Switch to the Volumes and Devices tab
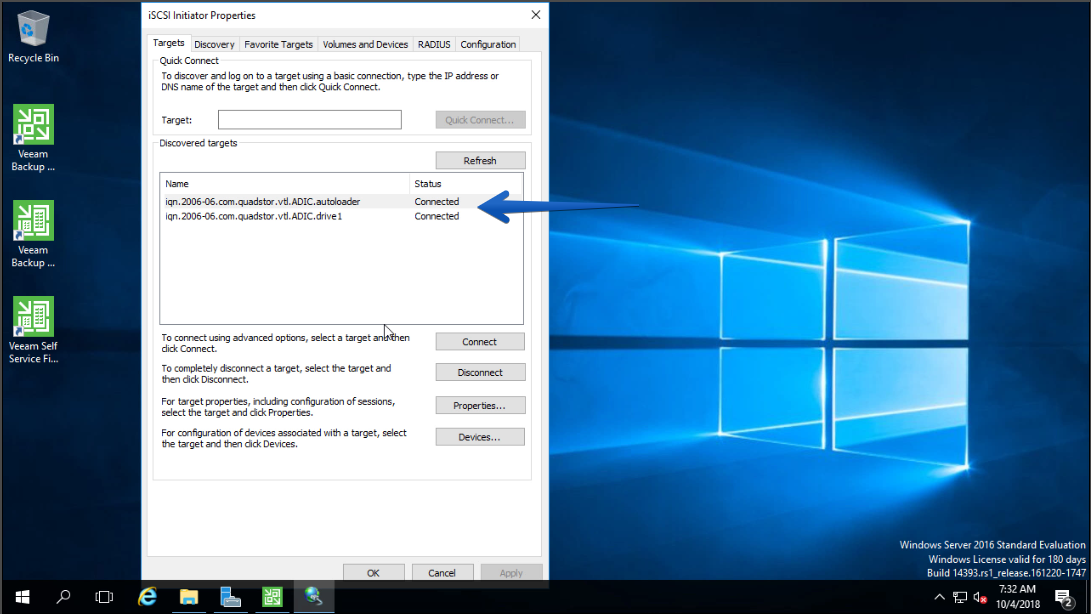1091x614 pixels. [x=365, y=44]
